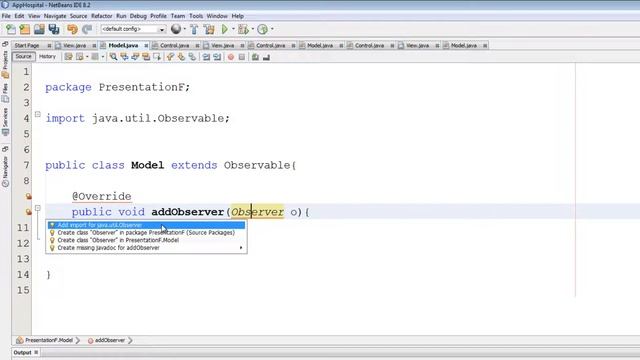Image resolution: width=640 pixels, height=360 pixels.
Task: Switch editor to Source view
Action: (23, 56)
